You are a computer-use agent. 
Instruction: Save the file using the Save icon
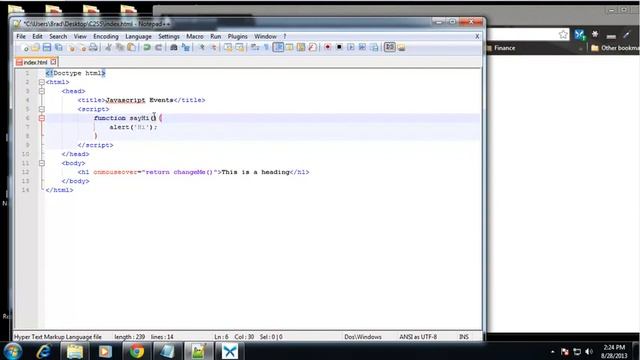47,47
